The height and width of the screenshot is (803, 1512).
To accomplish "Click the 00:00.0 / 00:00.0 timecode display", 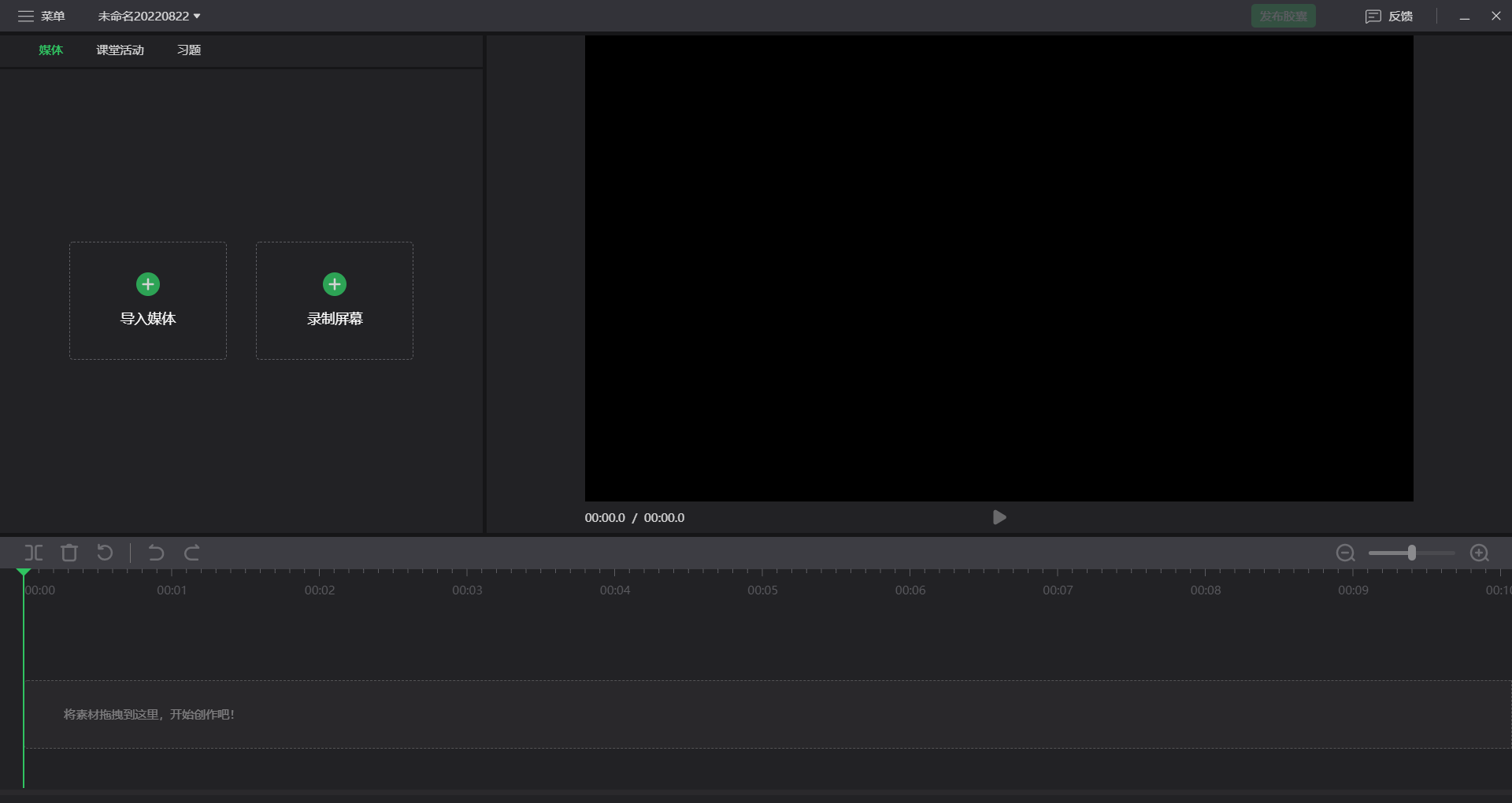I will click(x=635, y=517).
